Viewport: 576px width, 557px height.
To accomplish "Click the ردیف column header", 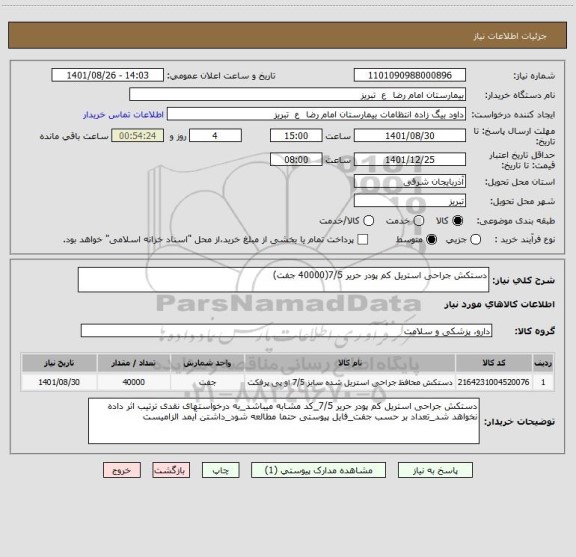I will [543, 363].
